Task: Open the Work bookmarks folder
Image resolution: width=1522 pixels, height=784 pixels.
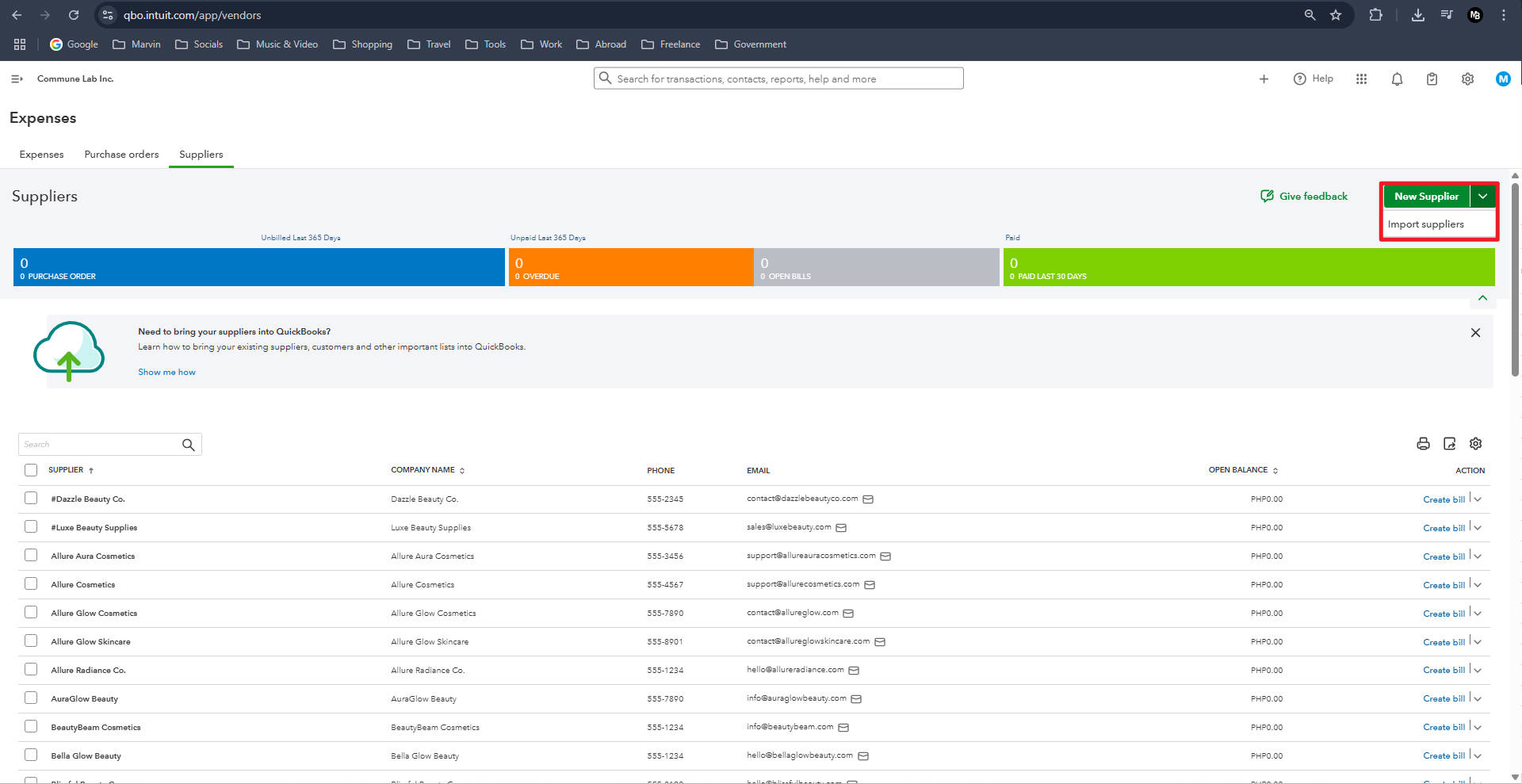Action: (x=541, y=44)
